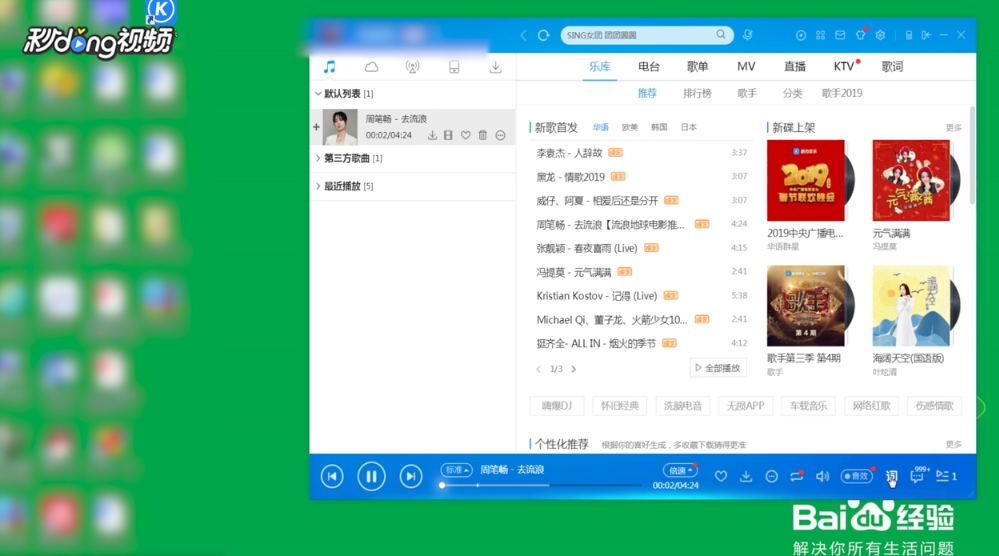Viewport: 999px width, 556px height.
Task: Download the 周笔畅 去流浪 playlist song
Action: pos(432,135)
